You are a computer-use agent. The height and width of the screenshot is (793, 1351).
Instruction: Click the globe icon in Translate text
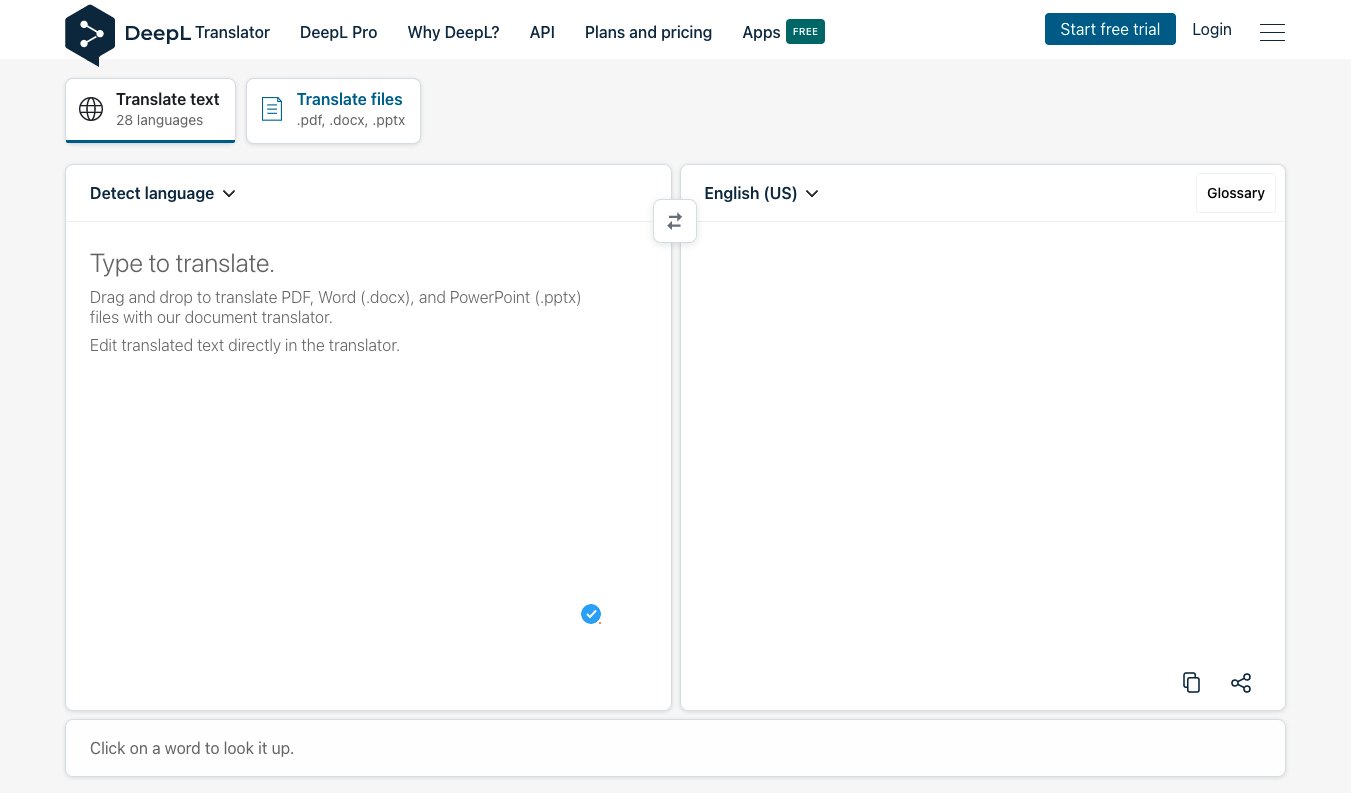coord(91,110)
